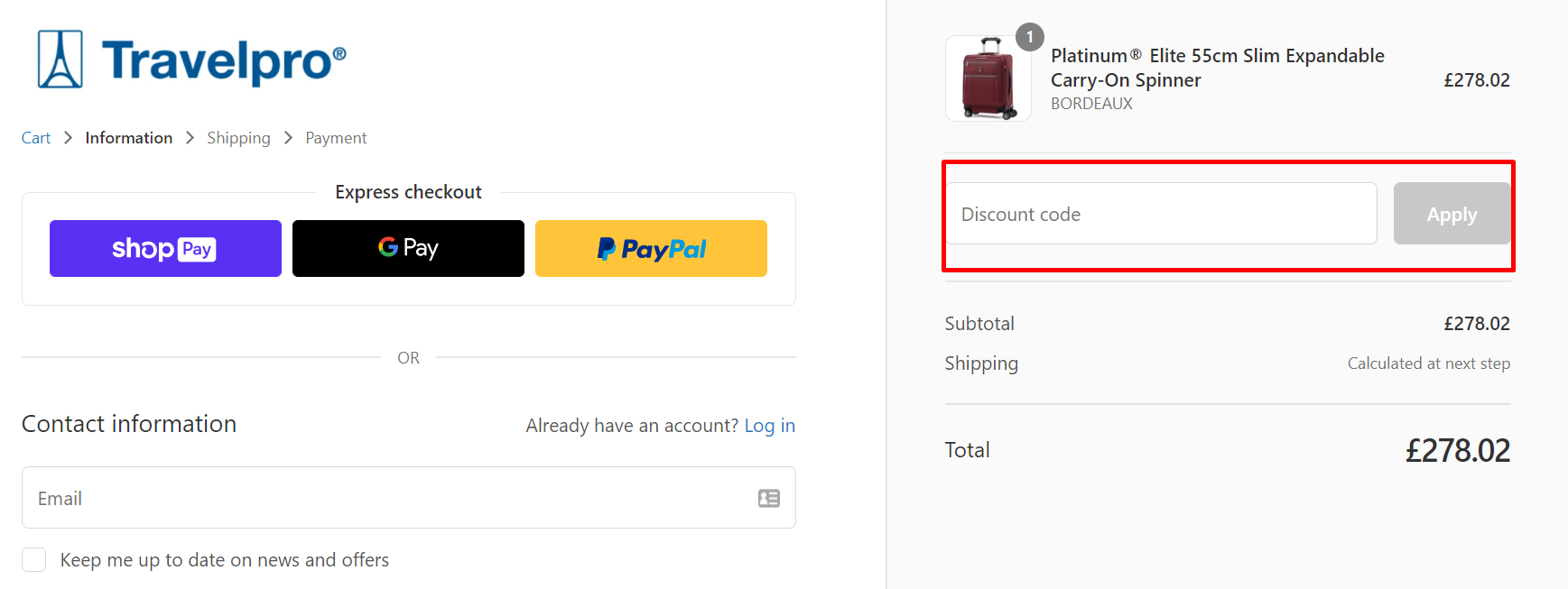The width and height of the screenshot is (1568, 589).
Task: Click the contact card icon in the email field
Action: coord(768,498)
